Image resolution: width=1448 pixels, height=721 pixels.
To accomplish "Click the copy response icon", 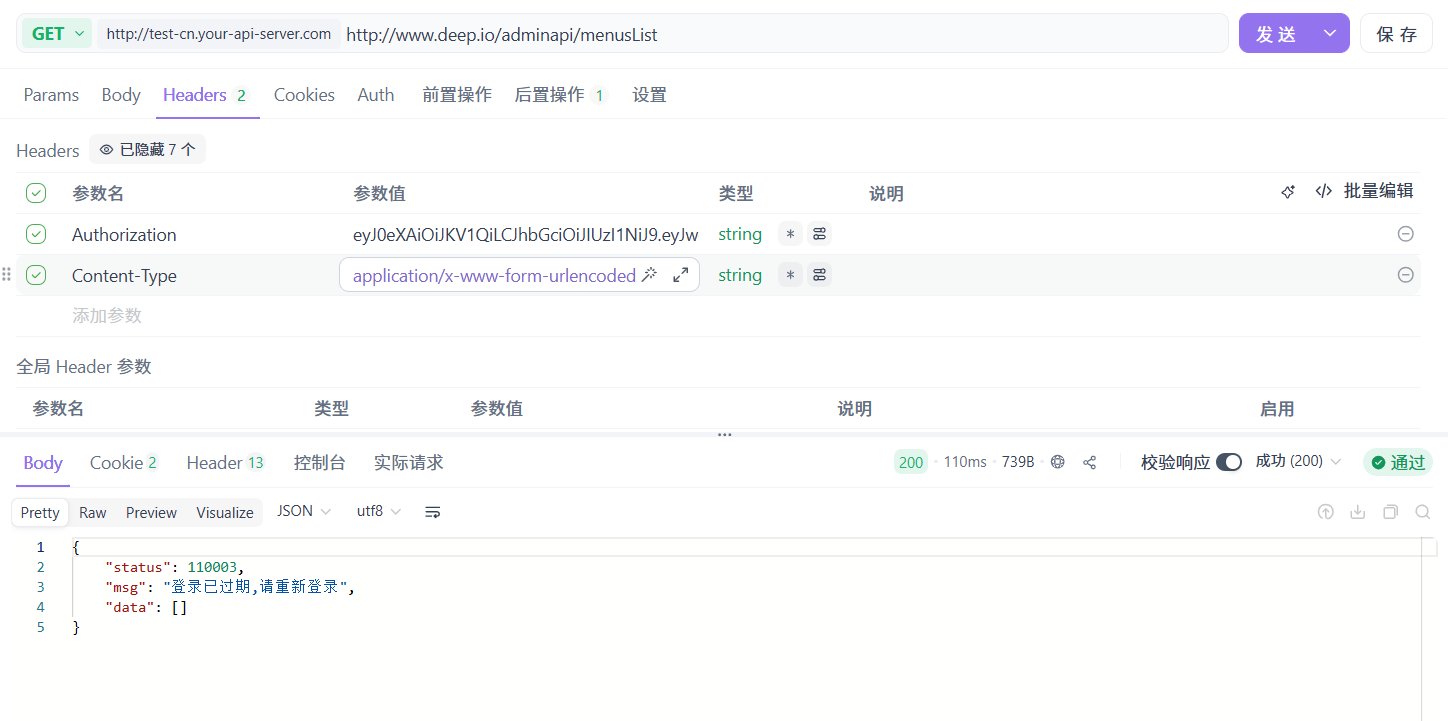I will click(x=1390, y=512).
